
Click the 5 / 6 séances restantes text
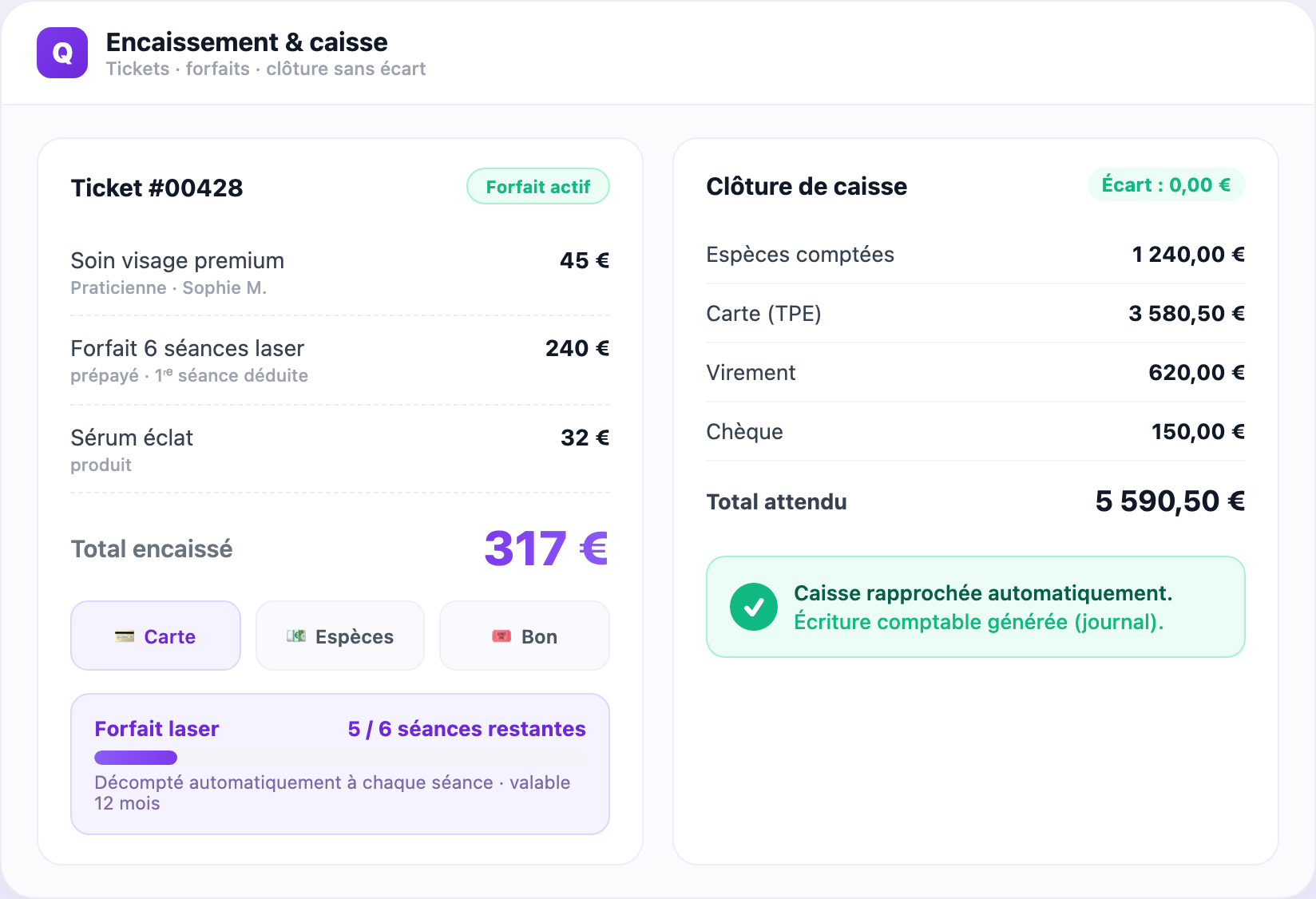tap(466, 728)
